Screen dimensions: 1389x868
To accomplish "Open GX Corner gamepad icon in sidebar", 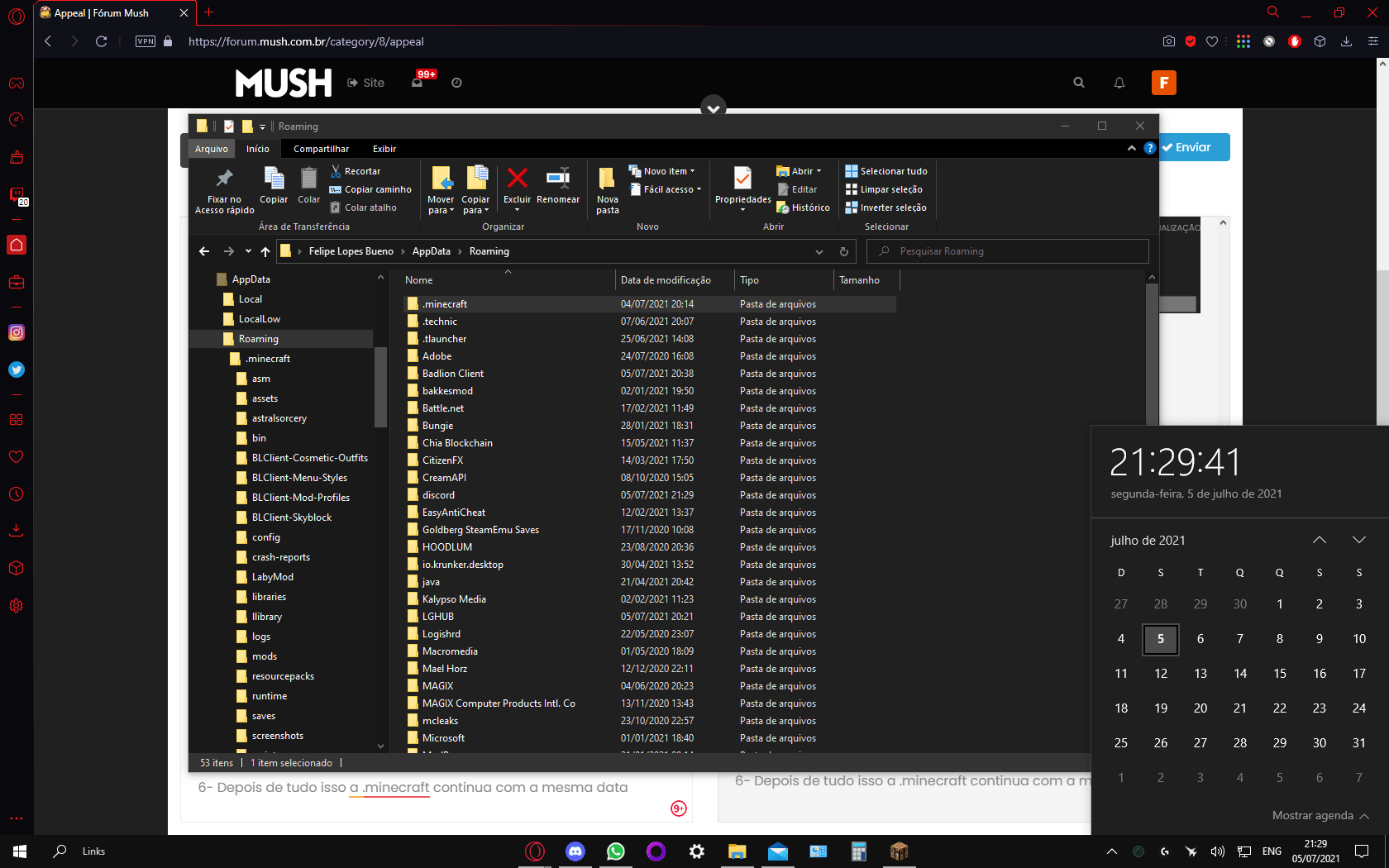I will 17,83.
